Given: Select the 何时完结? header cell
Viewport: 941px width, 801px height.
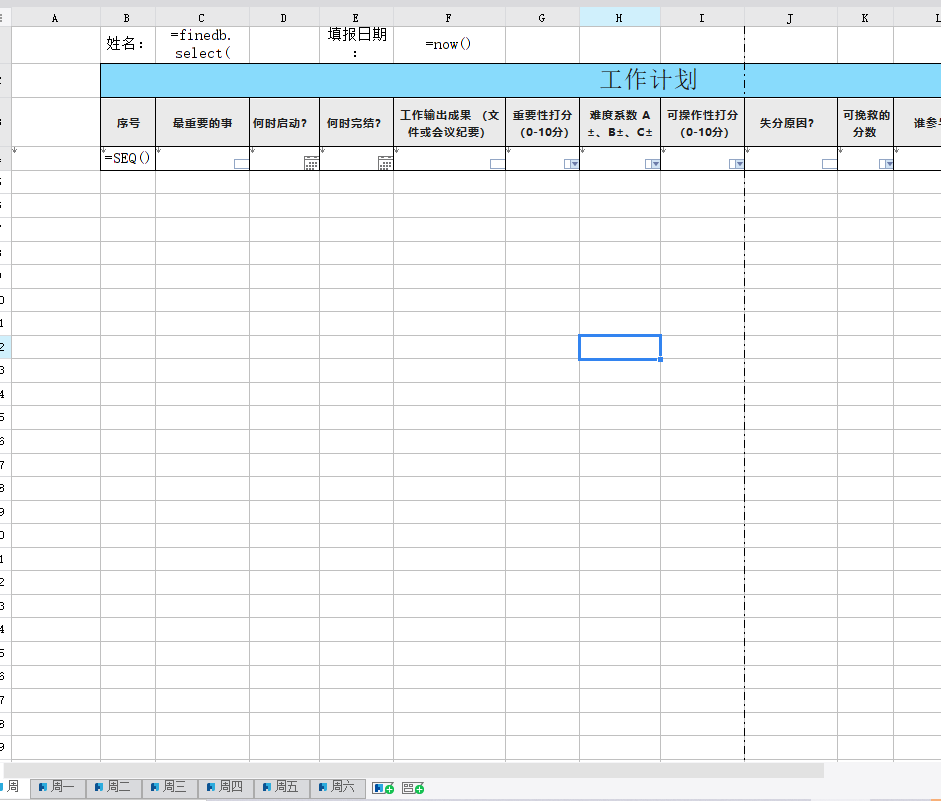Looking at the screenshot, I should tap(356, 122).
